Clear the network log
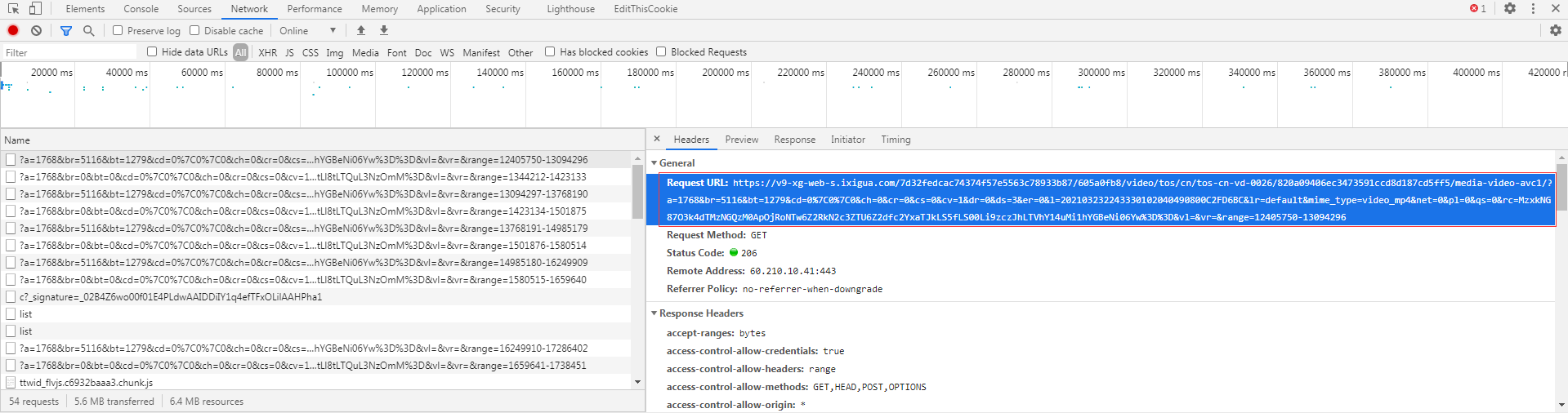Screen dimensions: 1568x413 pyautogui.click(x=36, y=30)
